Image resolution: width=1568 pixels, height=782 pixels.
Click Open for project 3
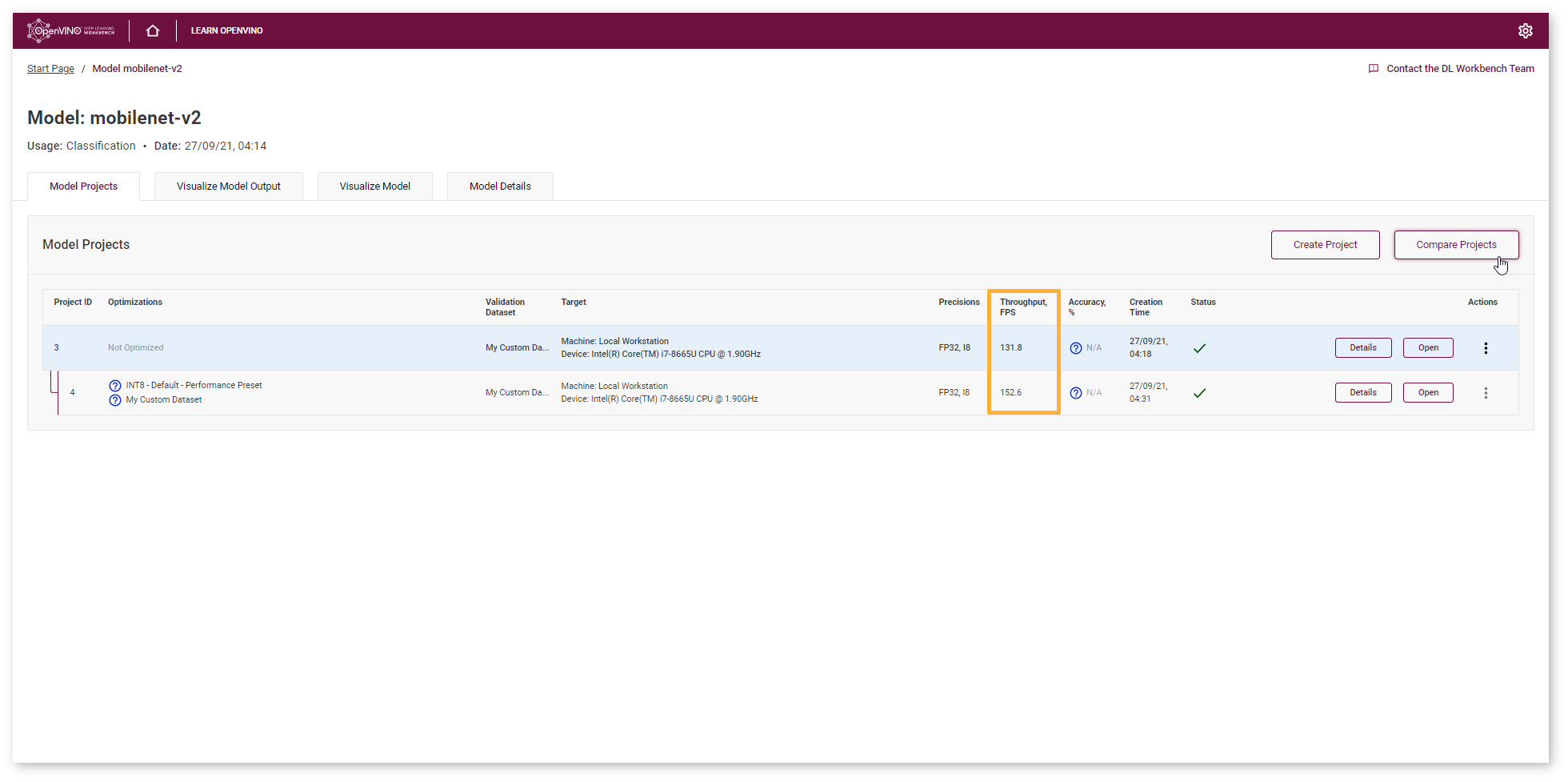tap(1428, 348)
